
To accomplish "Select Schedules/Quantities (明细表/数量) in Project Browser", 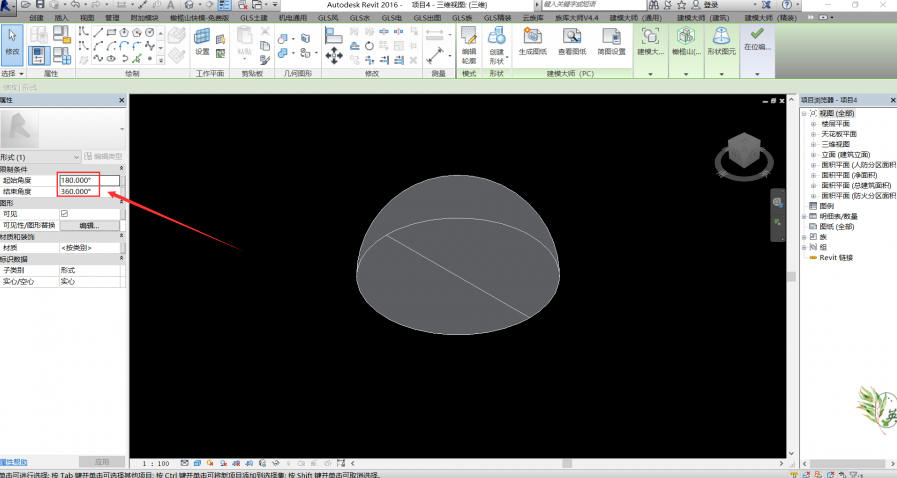I will coord(838,216).
